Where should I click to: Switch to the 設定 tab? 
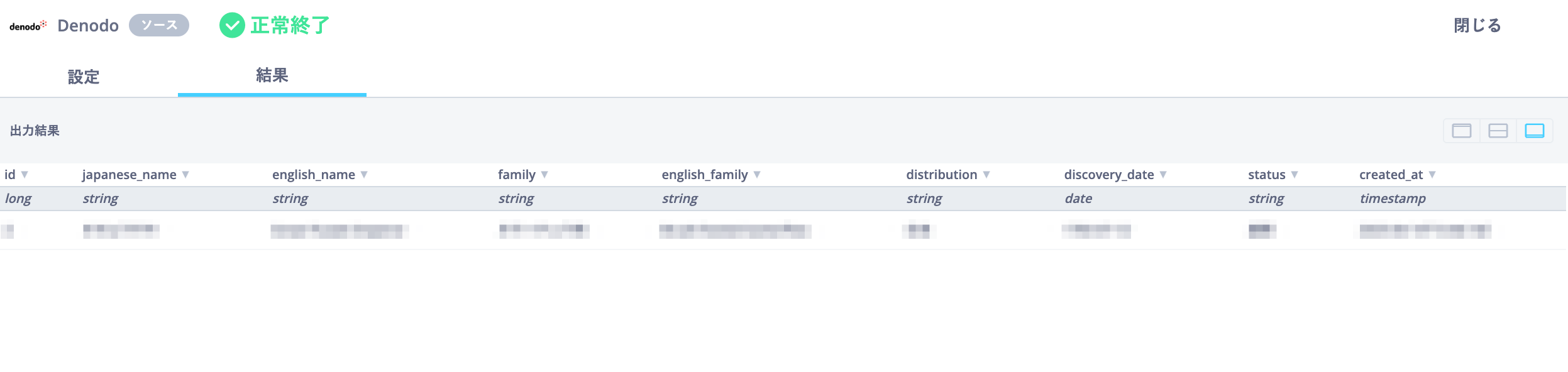pos(84,77)
